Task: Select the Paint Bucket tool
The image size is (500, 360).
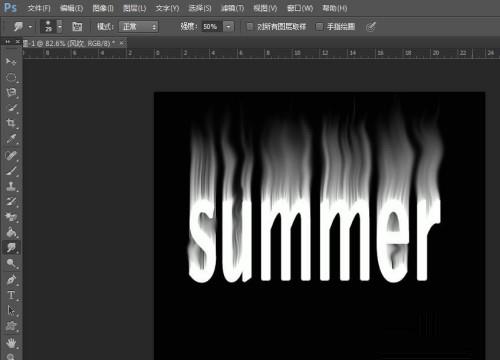Action: (x=11, y=232)
